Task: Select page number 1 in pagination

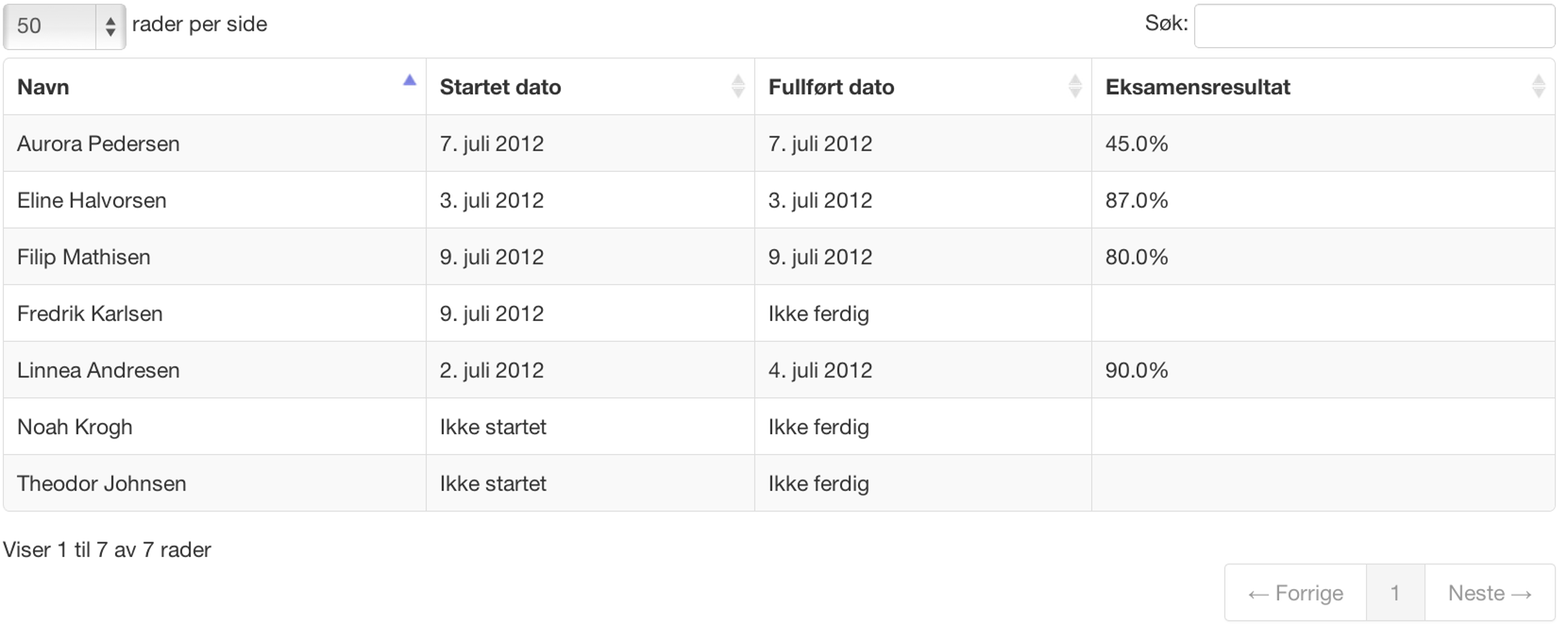Action: click(x=1395, y=593)
